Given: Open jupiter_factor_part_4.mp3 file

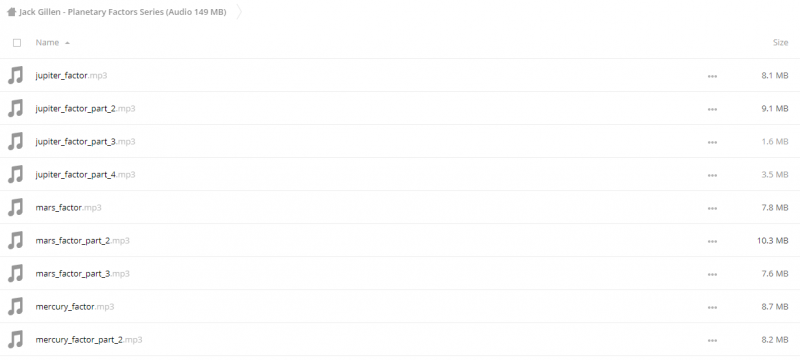Looking at the screenshot, I should (85, 174).
